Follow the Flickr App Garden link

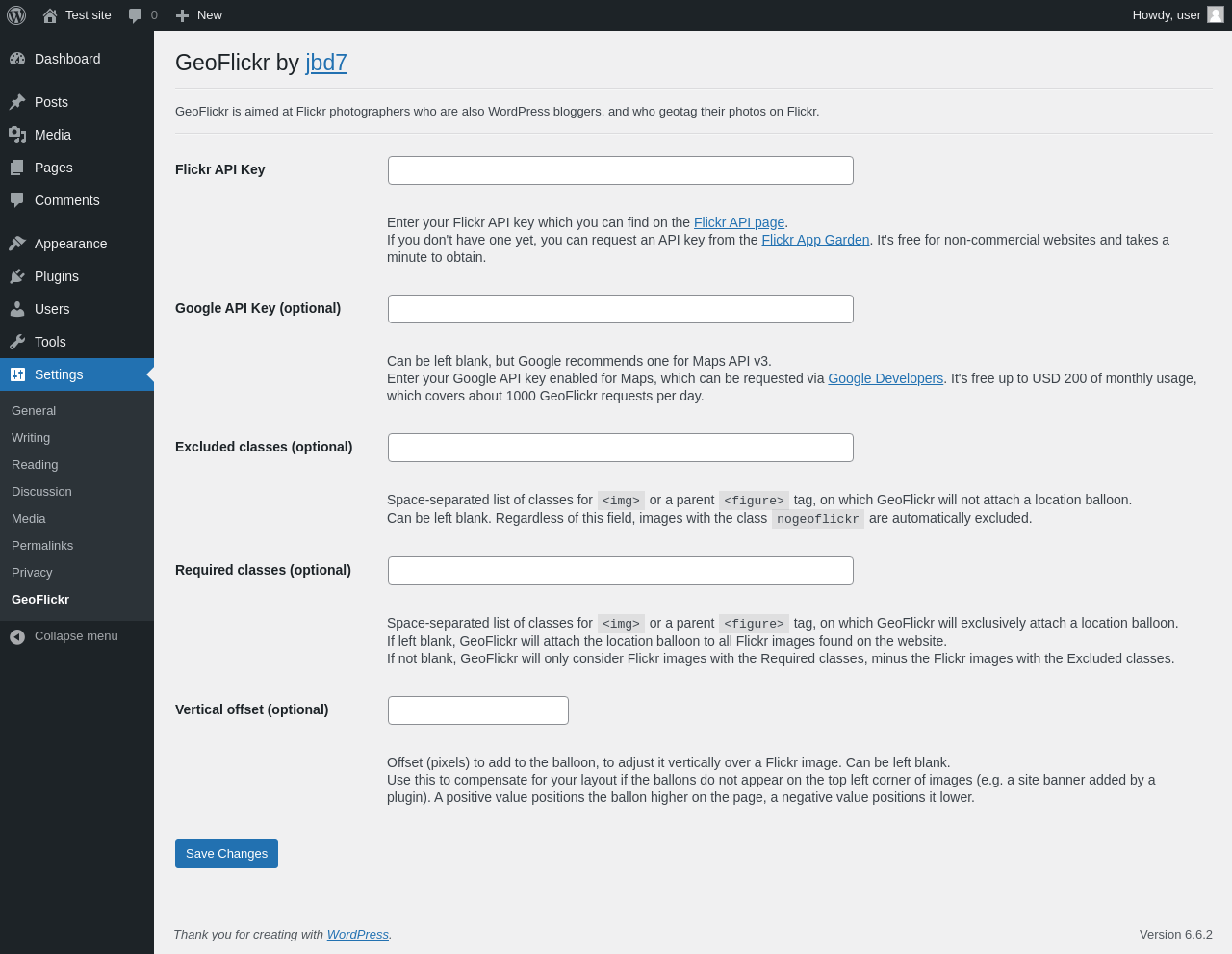[x=815, y=240]
